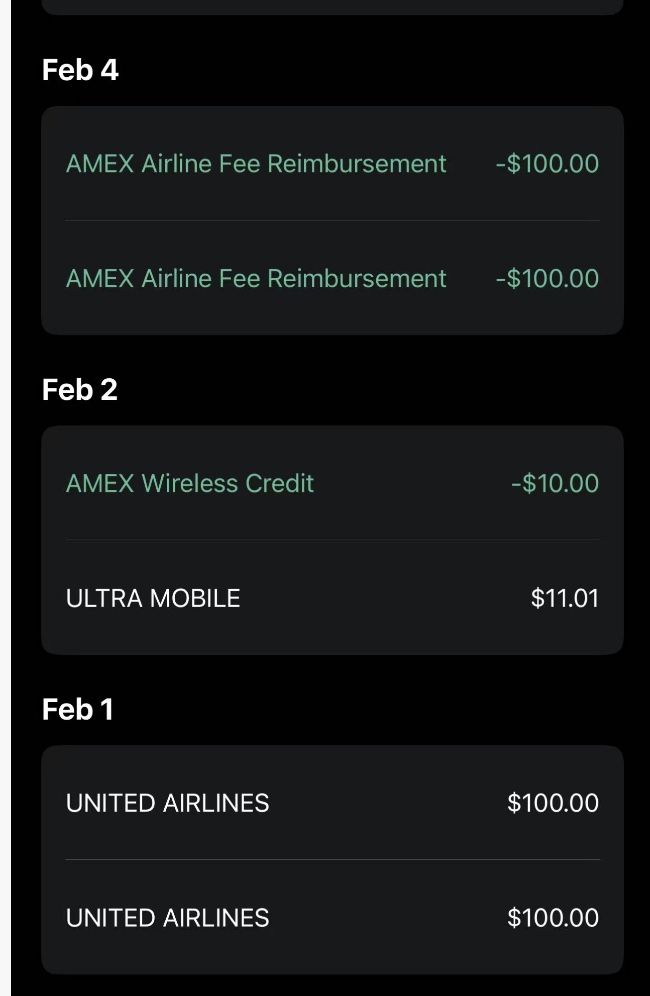Click the upper $100.00 United Airlines amount
The width and height of the screenshot is (650, 996).
553,803
